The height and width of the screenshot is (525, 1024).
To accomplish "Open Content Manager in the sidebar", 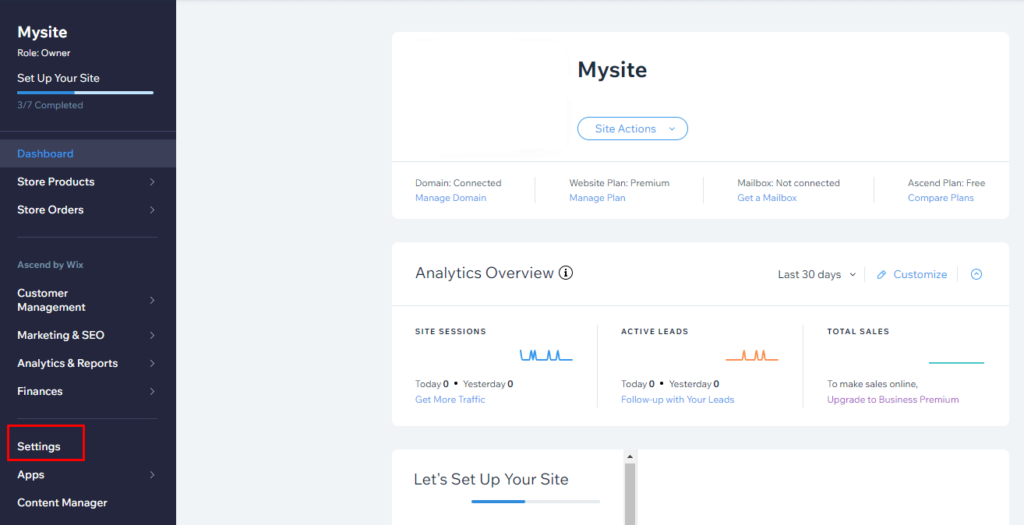I will click(62, 502).
